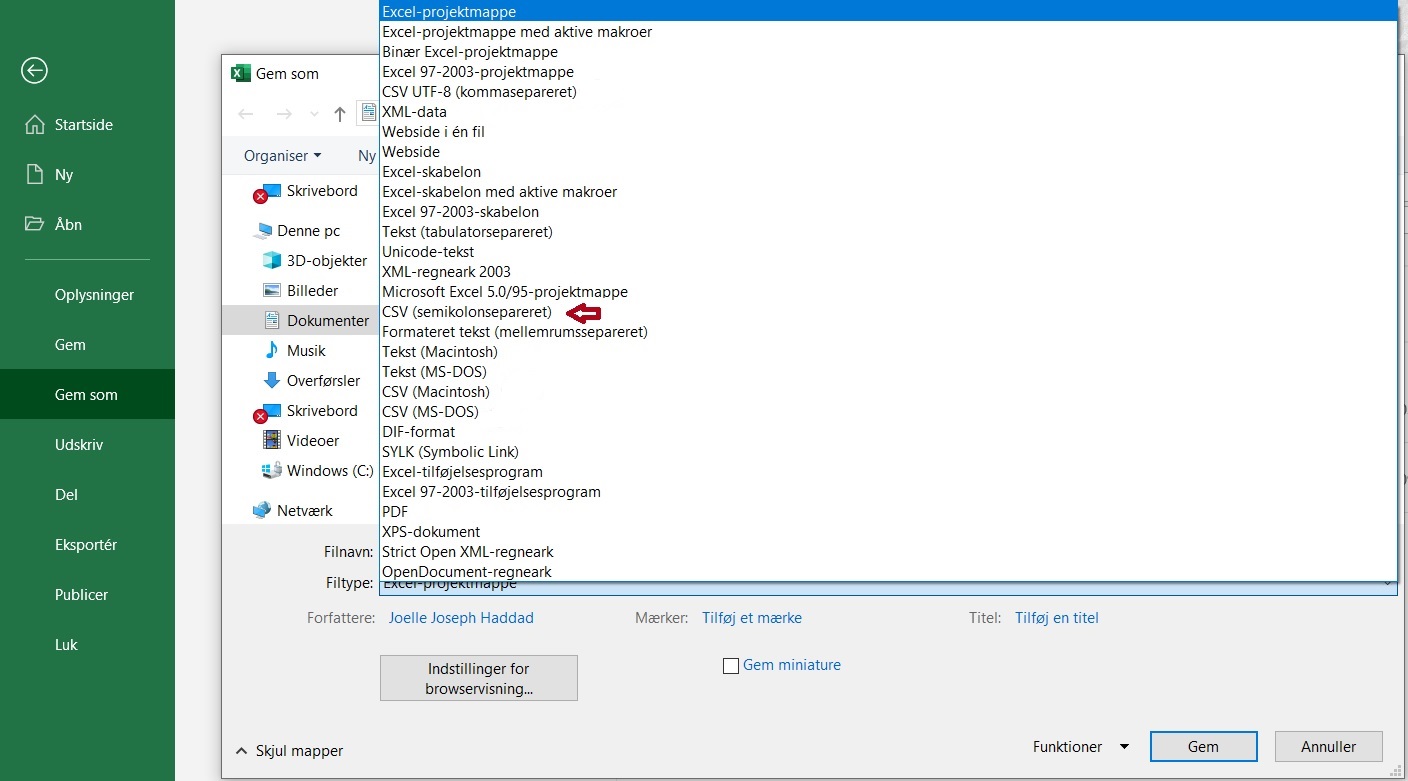
Task: Click Indstillinger for browservisning button
Action: 479,678
